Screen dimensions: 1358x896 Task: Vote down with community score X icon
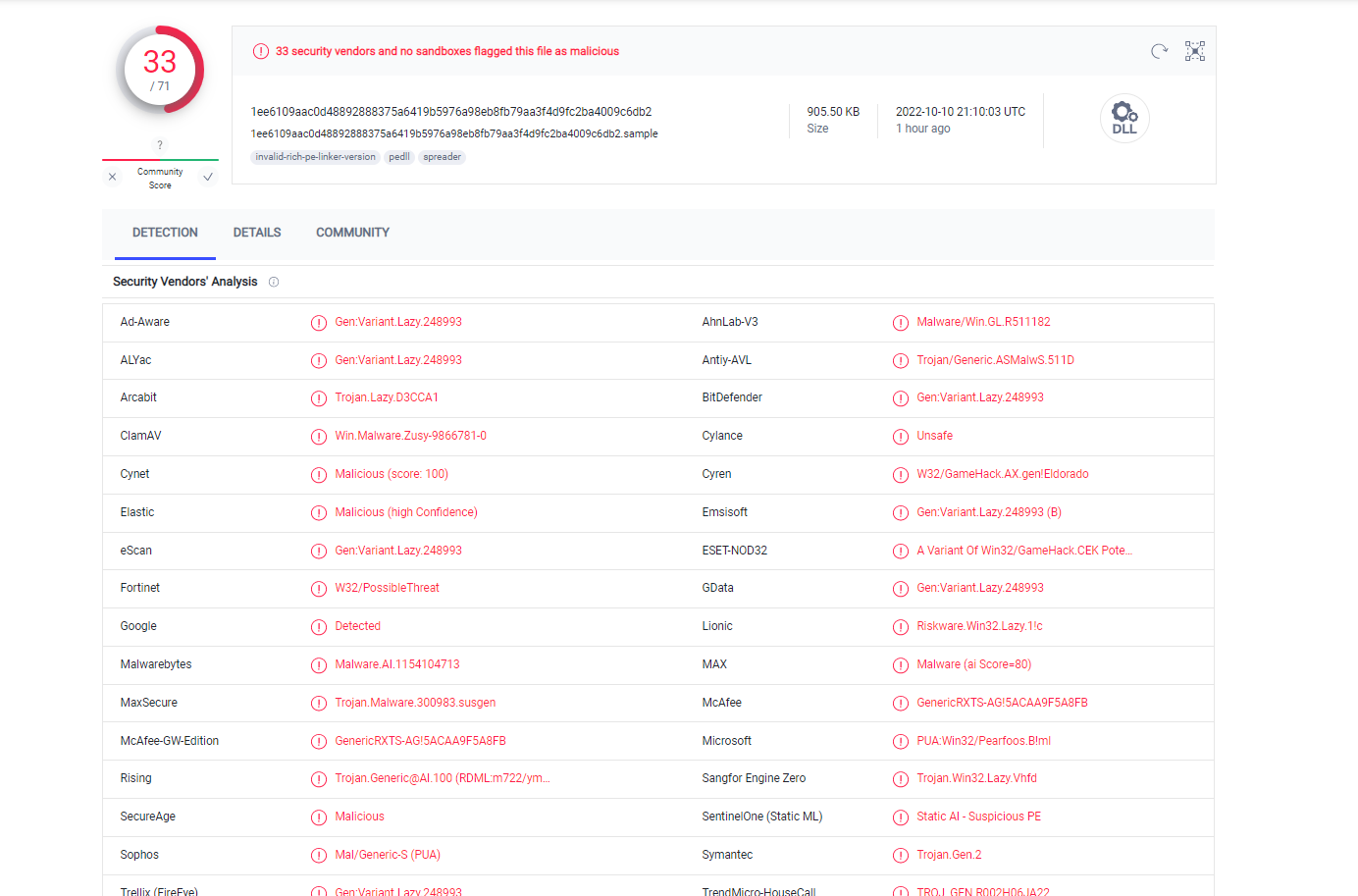112,178
